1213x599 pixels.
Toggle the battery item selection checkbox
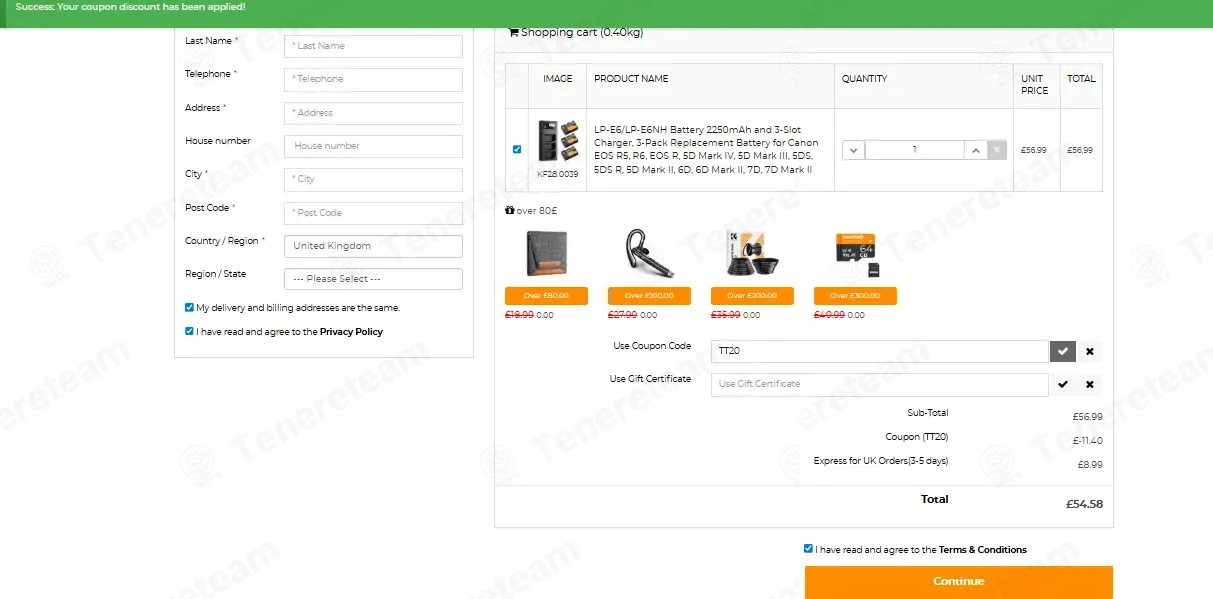point(517,149)
